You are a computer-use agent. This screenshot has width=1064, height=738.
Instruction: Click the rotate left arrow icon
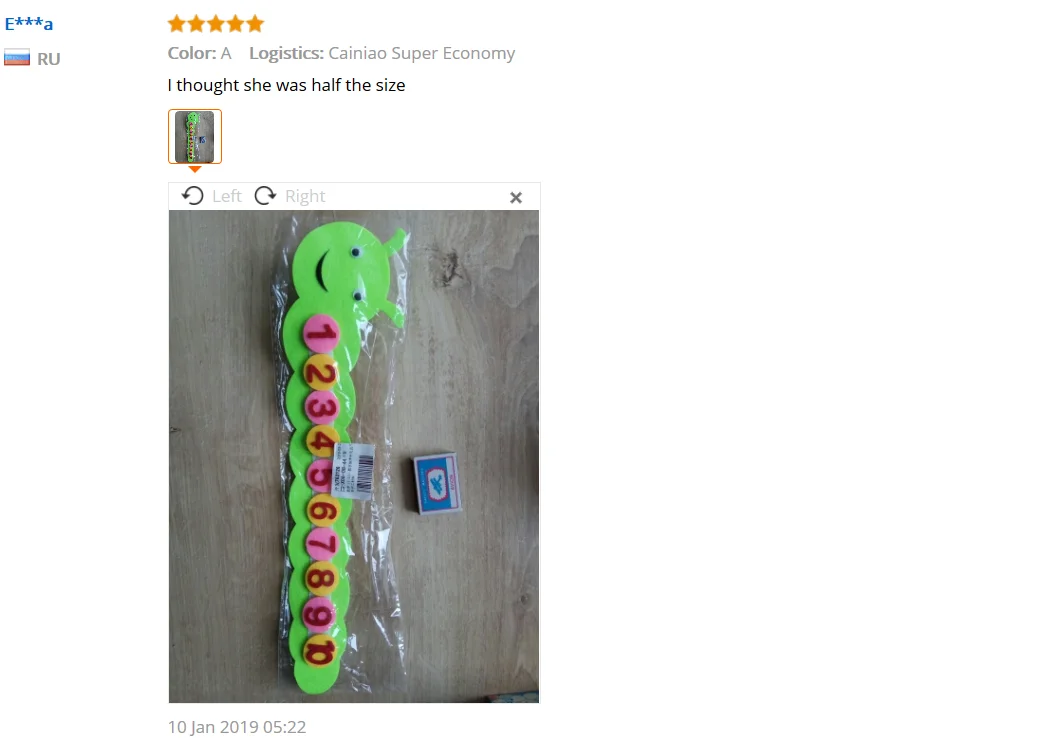193,196
